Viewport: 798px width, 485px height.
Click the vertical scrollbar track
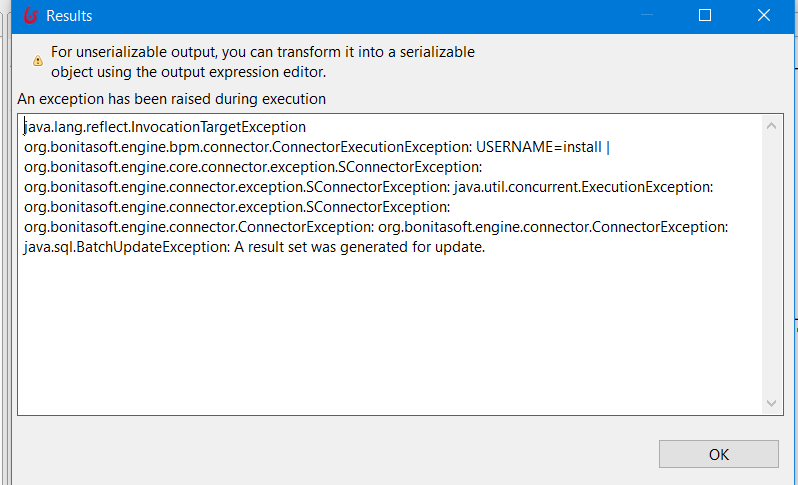click(772, 264)
